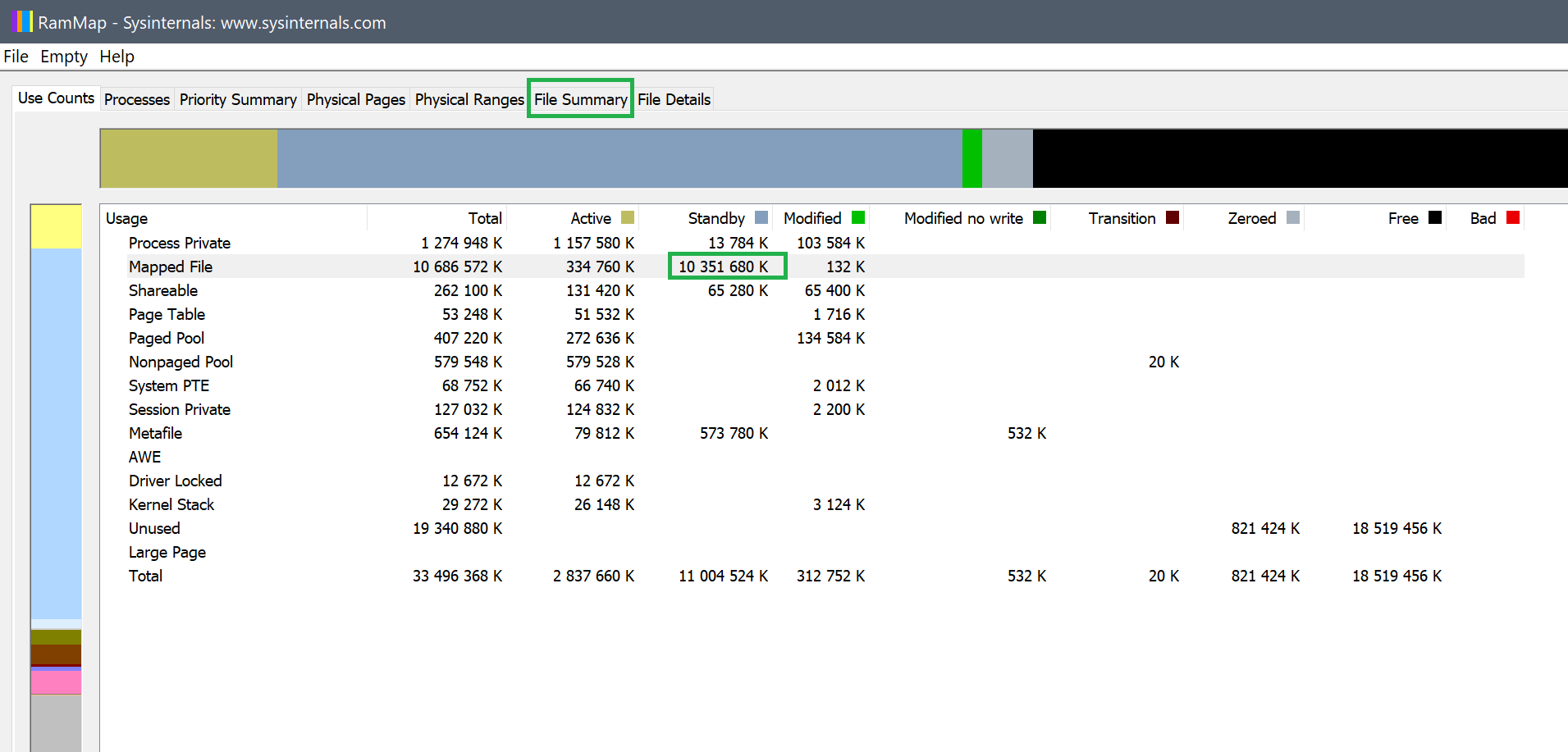Image resolution: width=1568 pixels, height=752 pixels.
Task: Select the Nonpaged Pool row
Action: click(x=812, y=362)
